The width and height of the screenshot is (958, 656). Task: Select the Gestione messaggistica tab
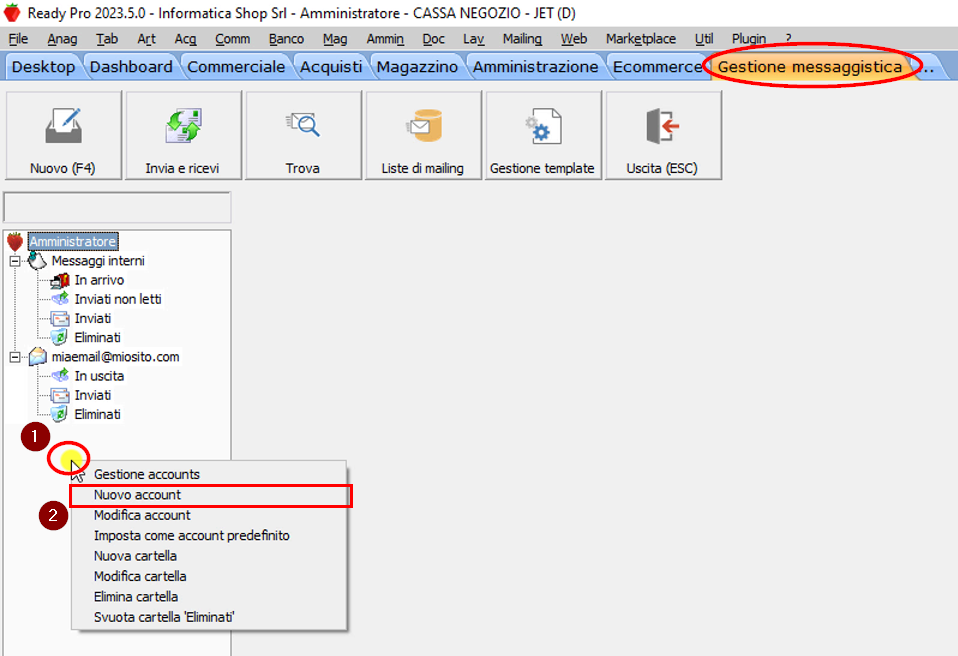click(810, 67)
